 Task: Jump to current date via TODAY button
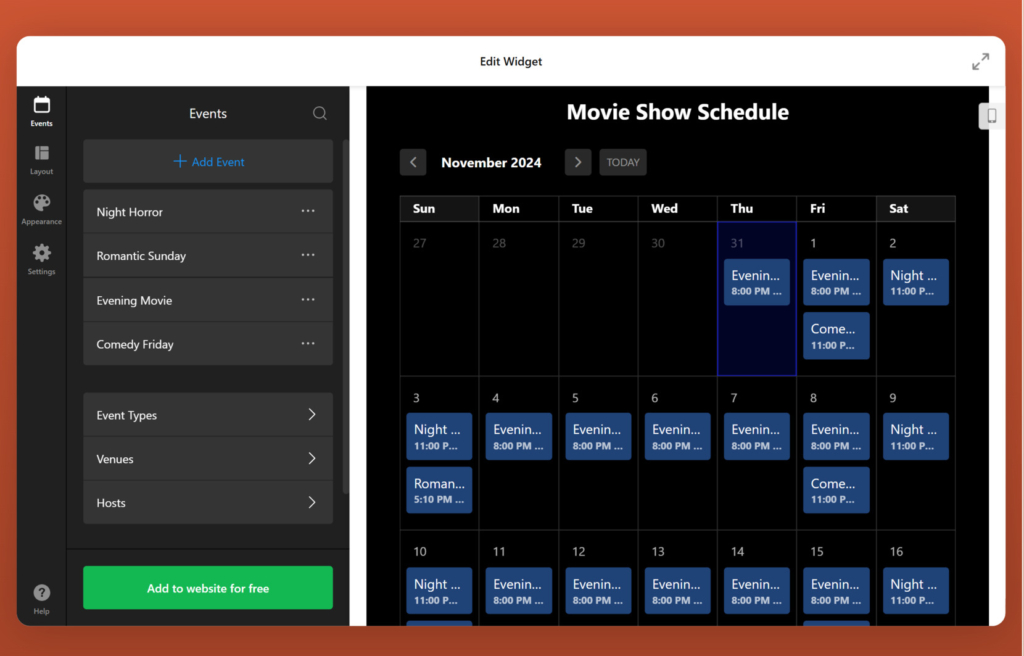coord(622,162)
